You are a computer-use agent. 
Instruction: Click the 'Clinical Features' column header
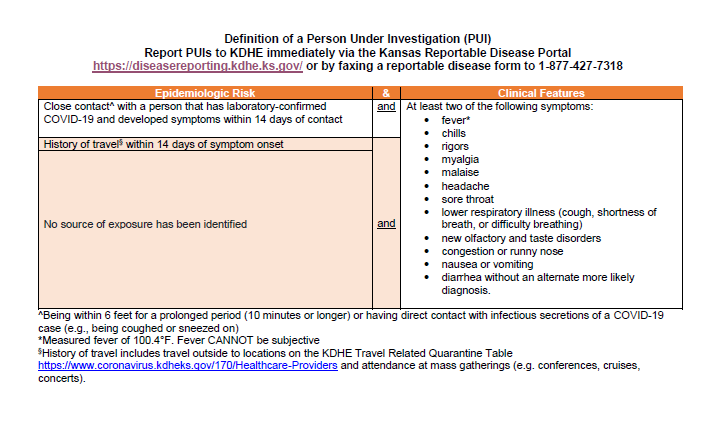pos(541,93)
